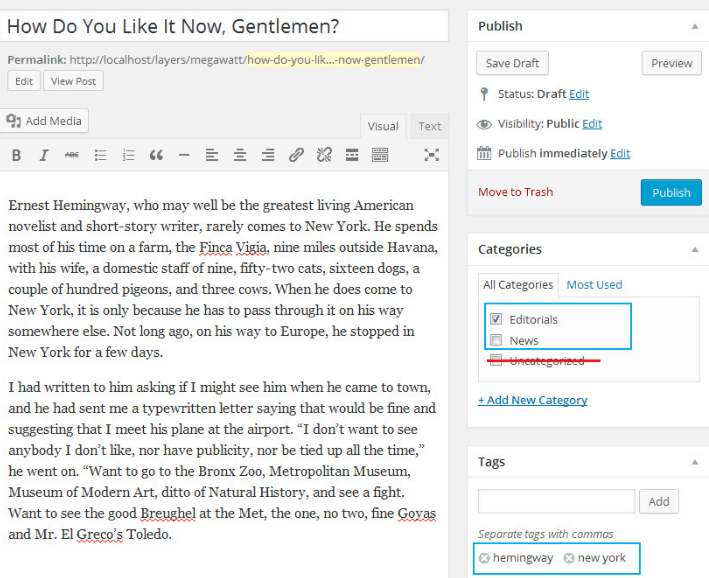Image resolution: width=709 pixels, height=578 pixels.
Task: Apply strikethrough formatting
Action: (x=72, y=155)
